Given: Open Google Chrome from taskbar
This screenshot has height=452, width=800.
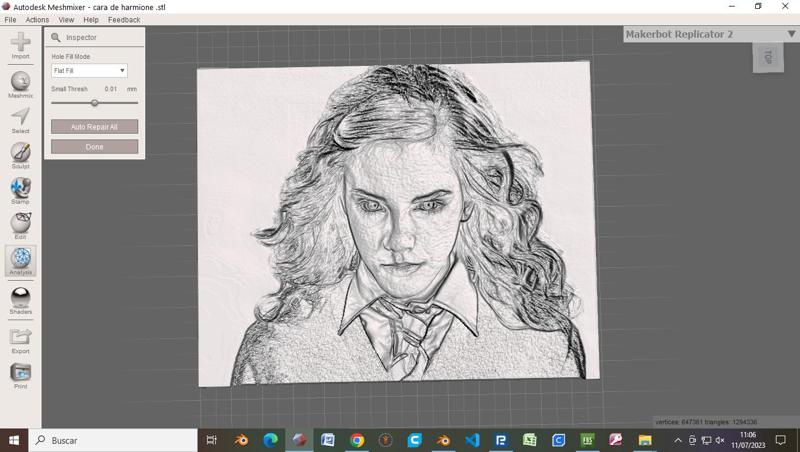Looking at the screenshot, I should pyautogui.click(x=357, y=440).
